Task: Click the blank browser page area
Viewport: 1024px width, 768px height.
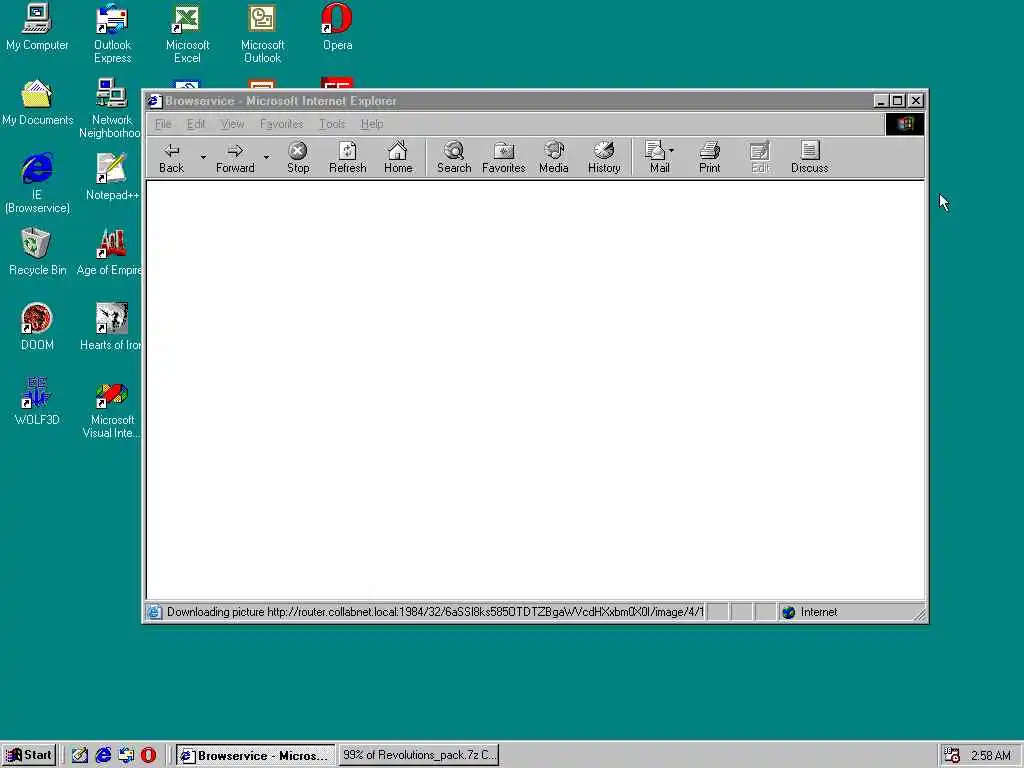Action: click(536, 390)
